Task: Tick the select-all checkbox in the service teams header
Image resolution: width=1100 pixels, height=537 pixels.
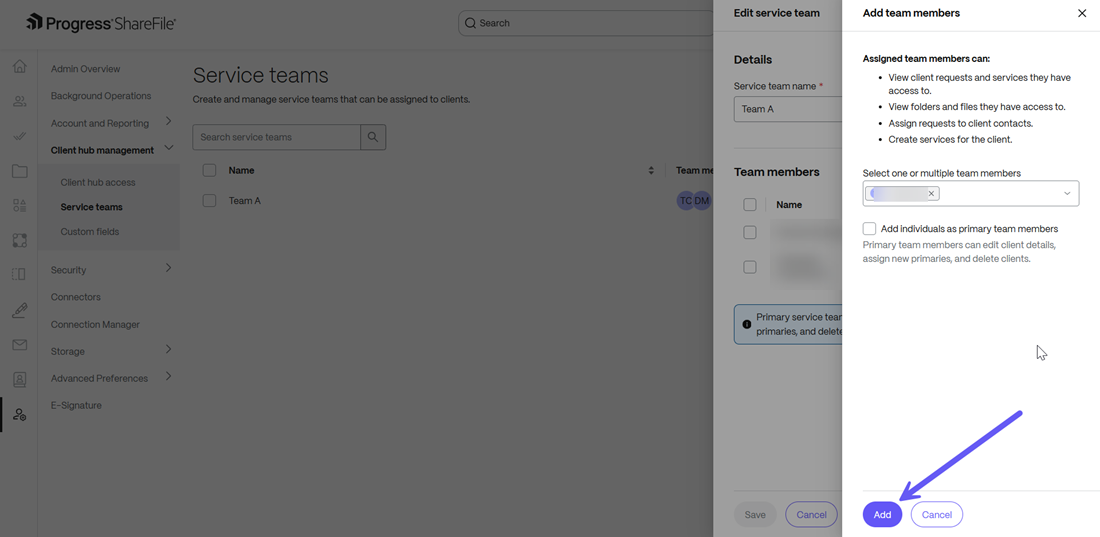Action: coord(209,171)
